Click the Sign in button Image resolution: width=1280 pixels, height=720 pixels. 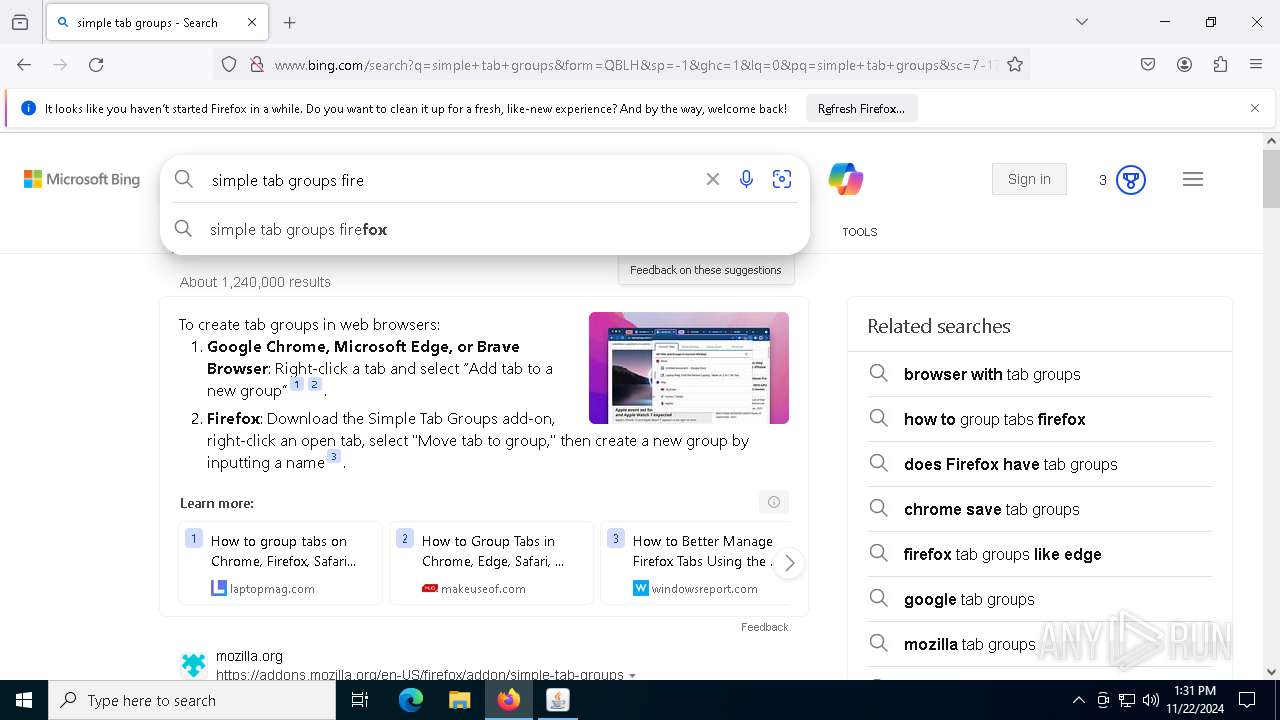(1029, 179)
